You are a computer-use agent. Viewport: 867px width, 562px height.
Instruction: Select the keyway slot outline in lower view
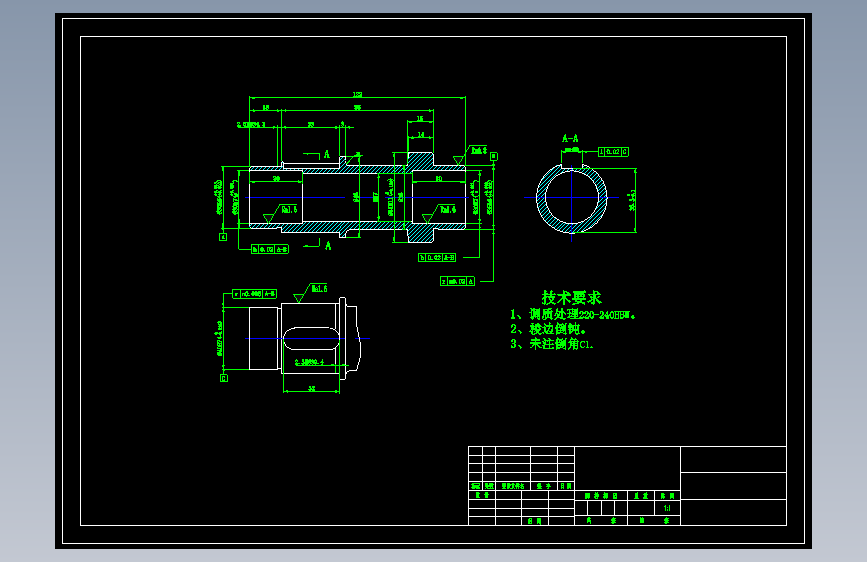[311, 339]
